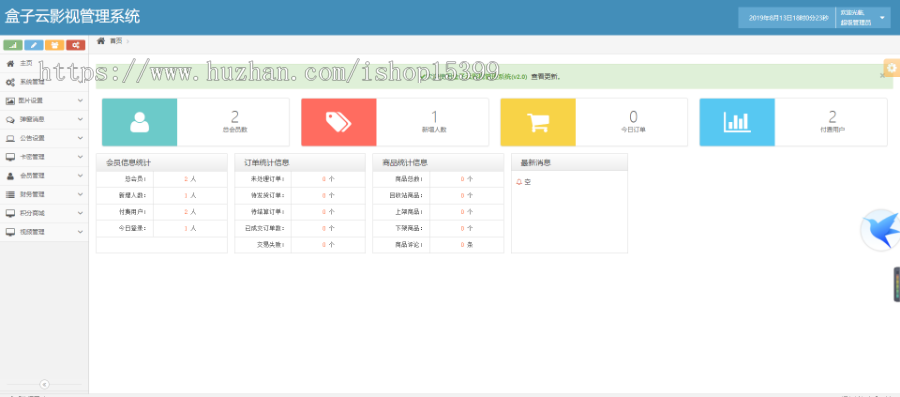Click the 交易失败 row label
The image size is (900, 397).
pos(271,244)
